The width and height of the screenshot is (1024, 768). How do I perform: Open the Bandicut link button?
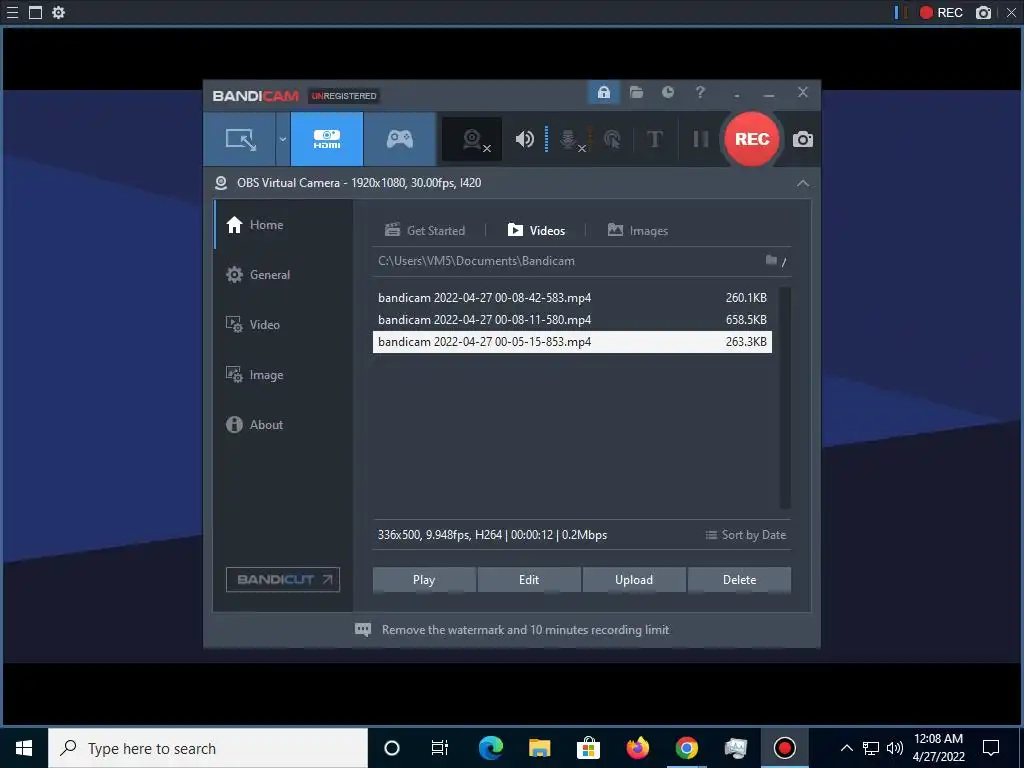pos(283,579)
